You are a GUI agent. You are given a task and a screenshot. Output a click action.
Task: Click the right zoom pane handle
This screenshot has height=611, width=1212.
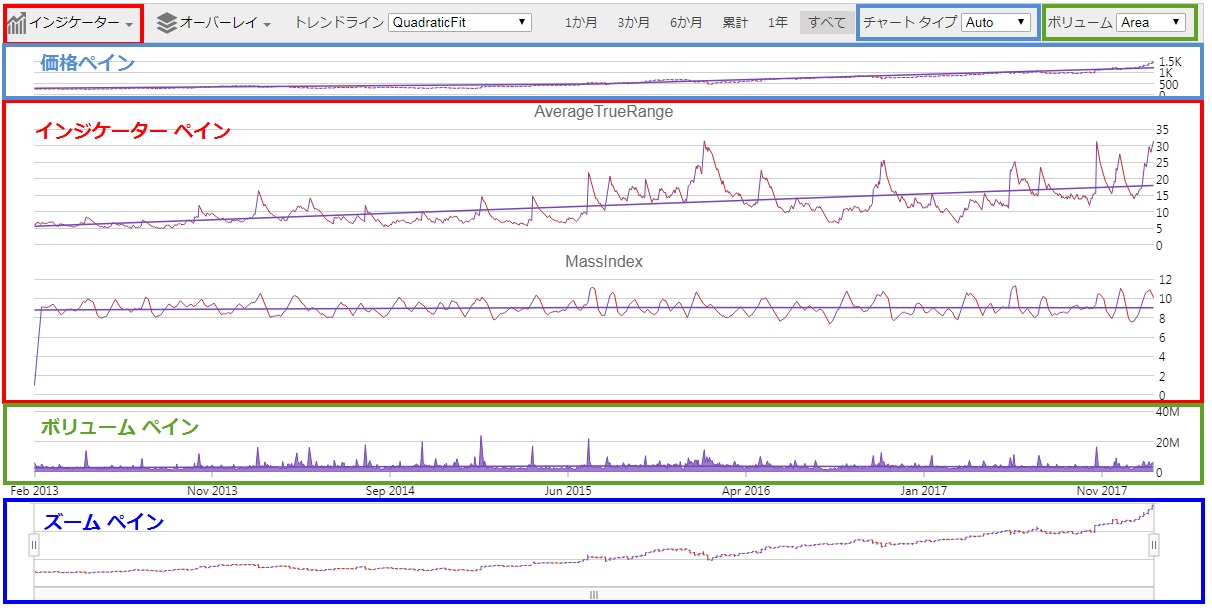click(x=1156, y=543)
